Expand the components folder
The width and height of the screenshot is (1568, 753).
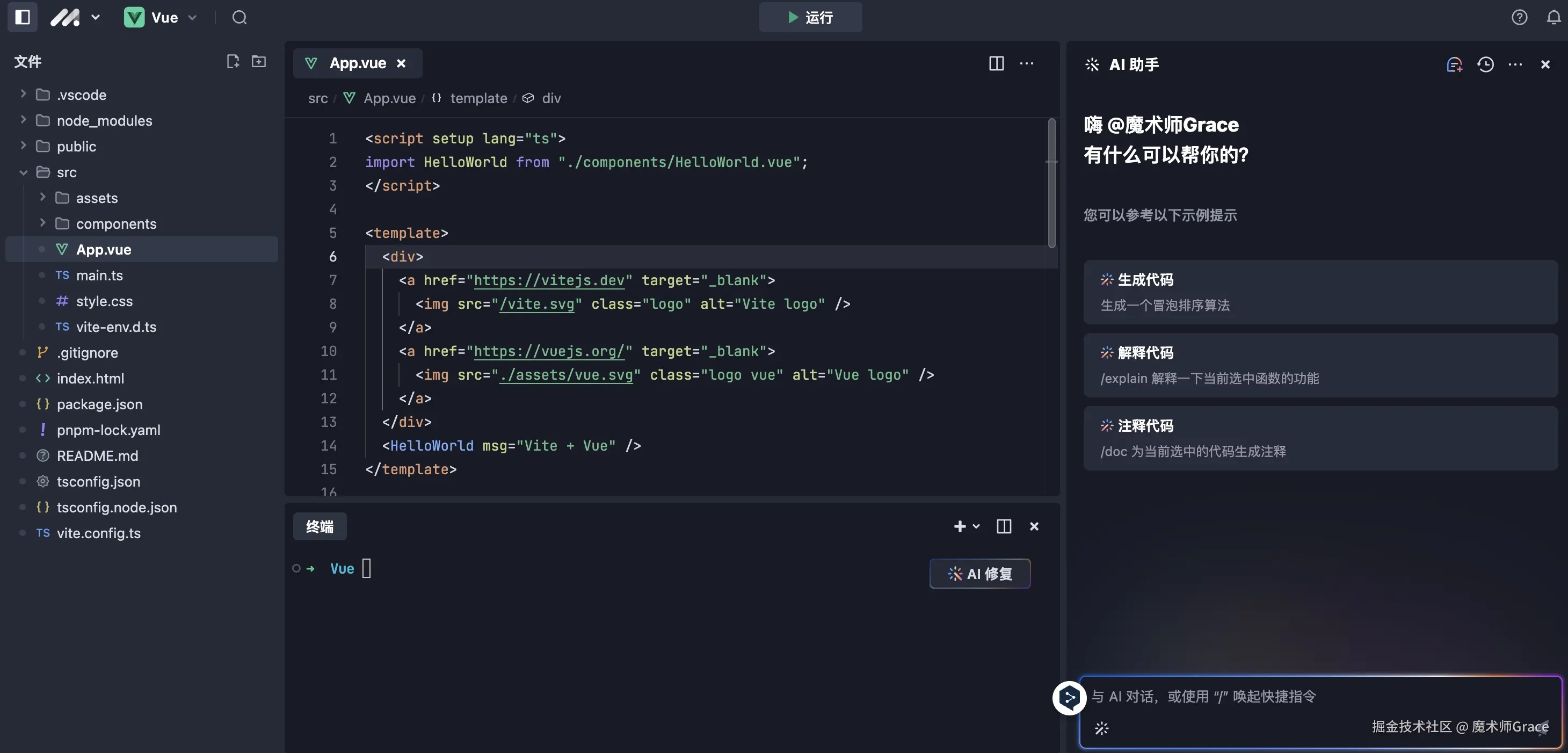[42, 223]
